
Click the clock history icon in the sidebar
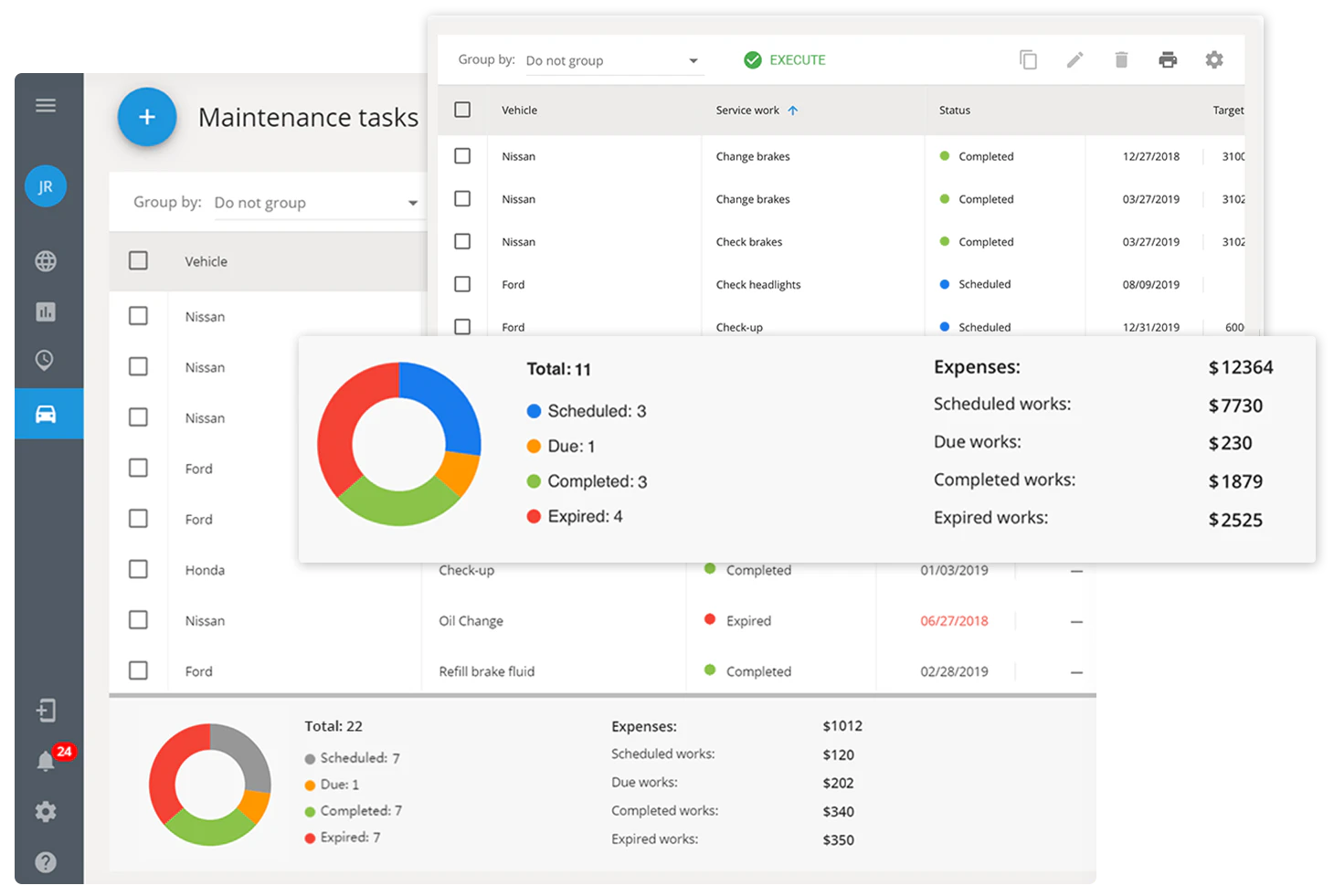[46, 360]
